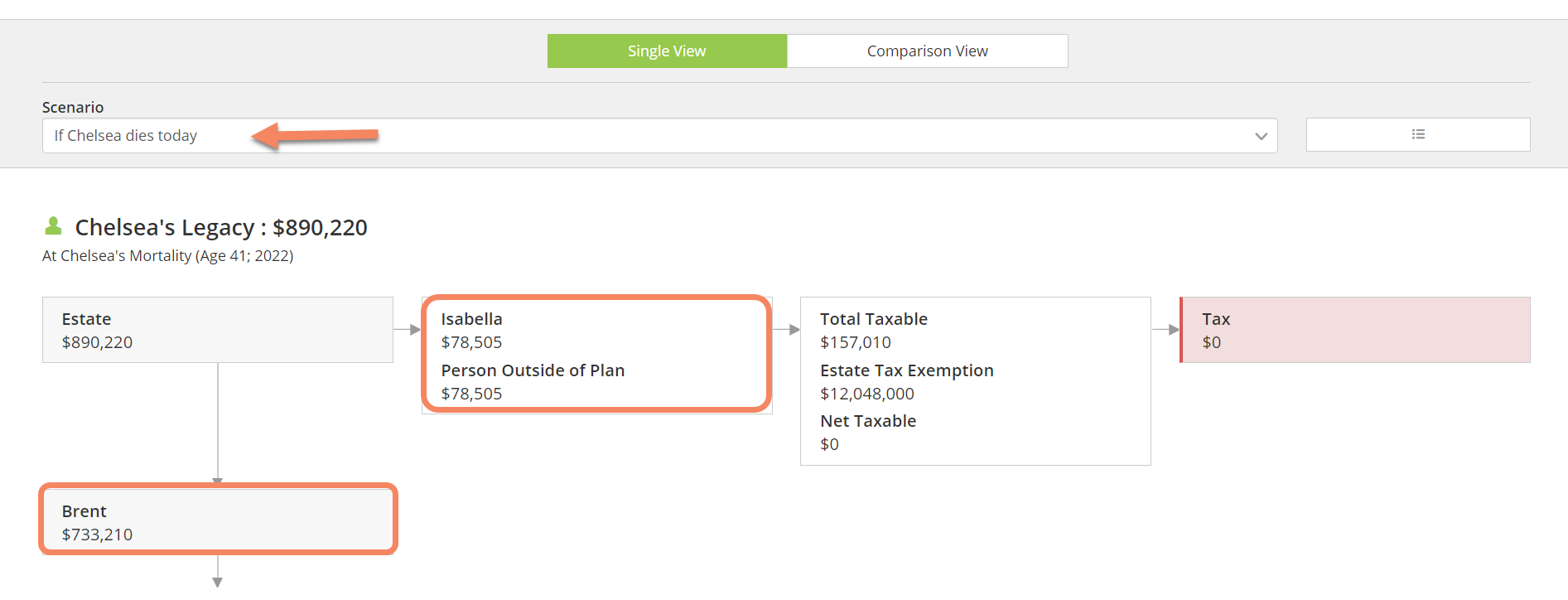The width and height of the screenshot is (1568, 600).
Task: Select the Person Outside of Plan entry
Action: pos(533,381)
